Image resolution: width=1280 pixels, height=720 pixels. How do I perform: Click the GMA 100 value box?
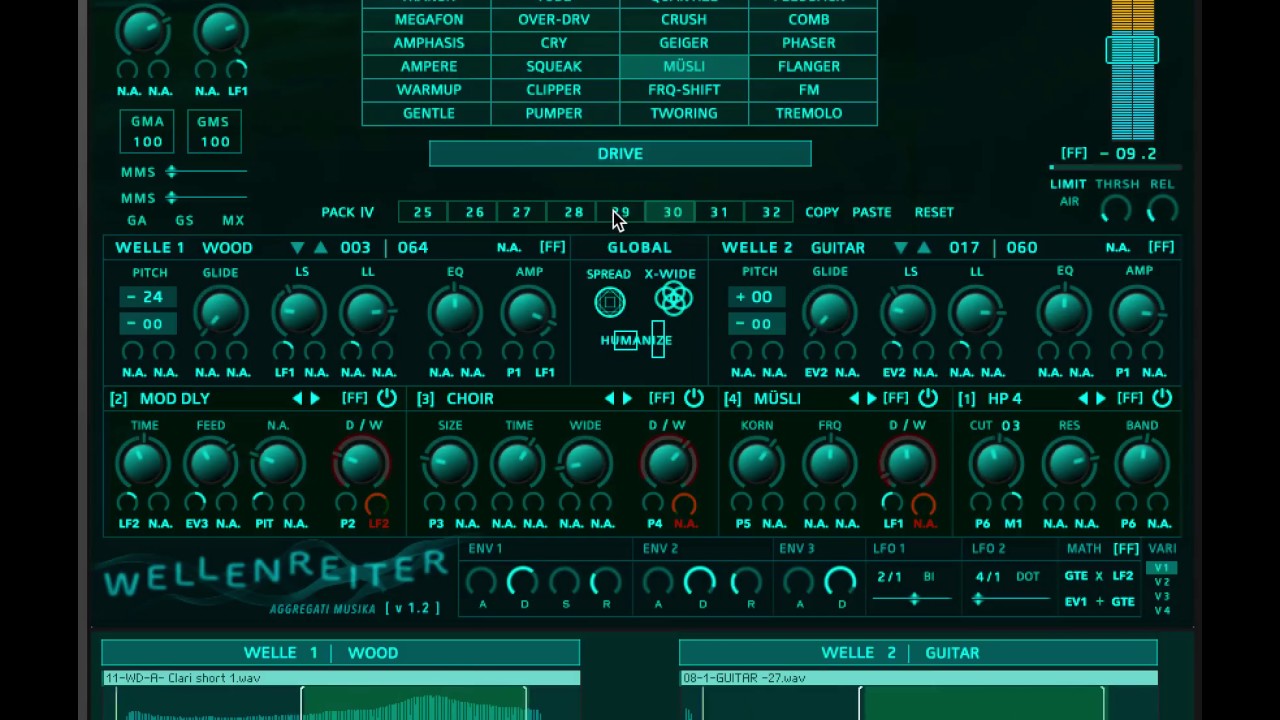click(x=147, y=131)
